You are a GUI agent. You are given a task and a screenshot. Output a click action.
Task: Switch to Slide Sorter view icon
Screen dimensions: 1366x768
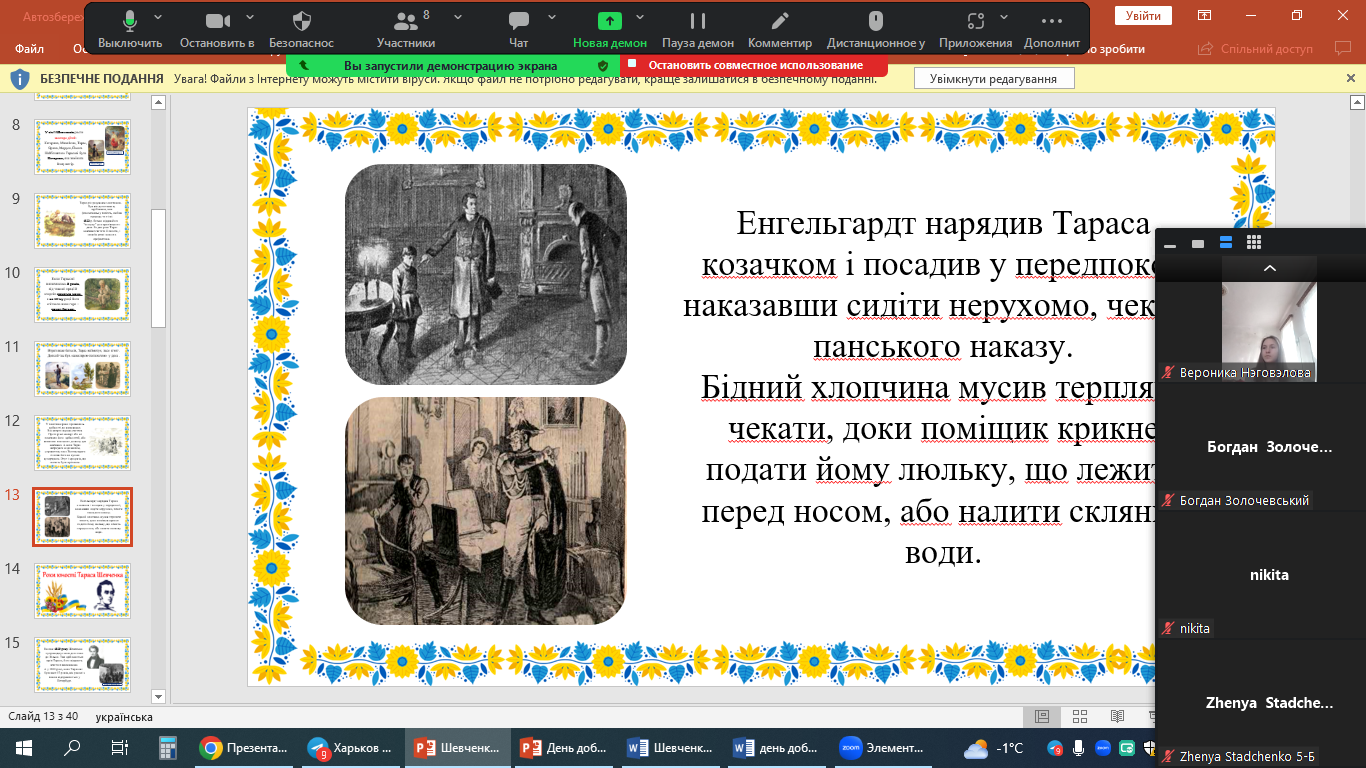click(1079, 717)
